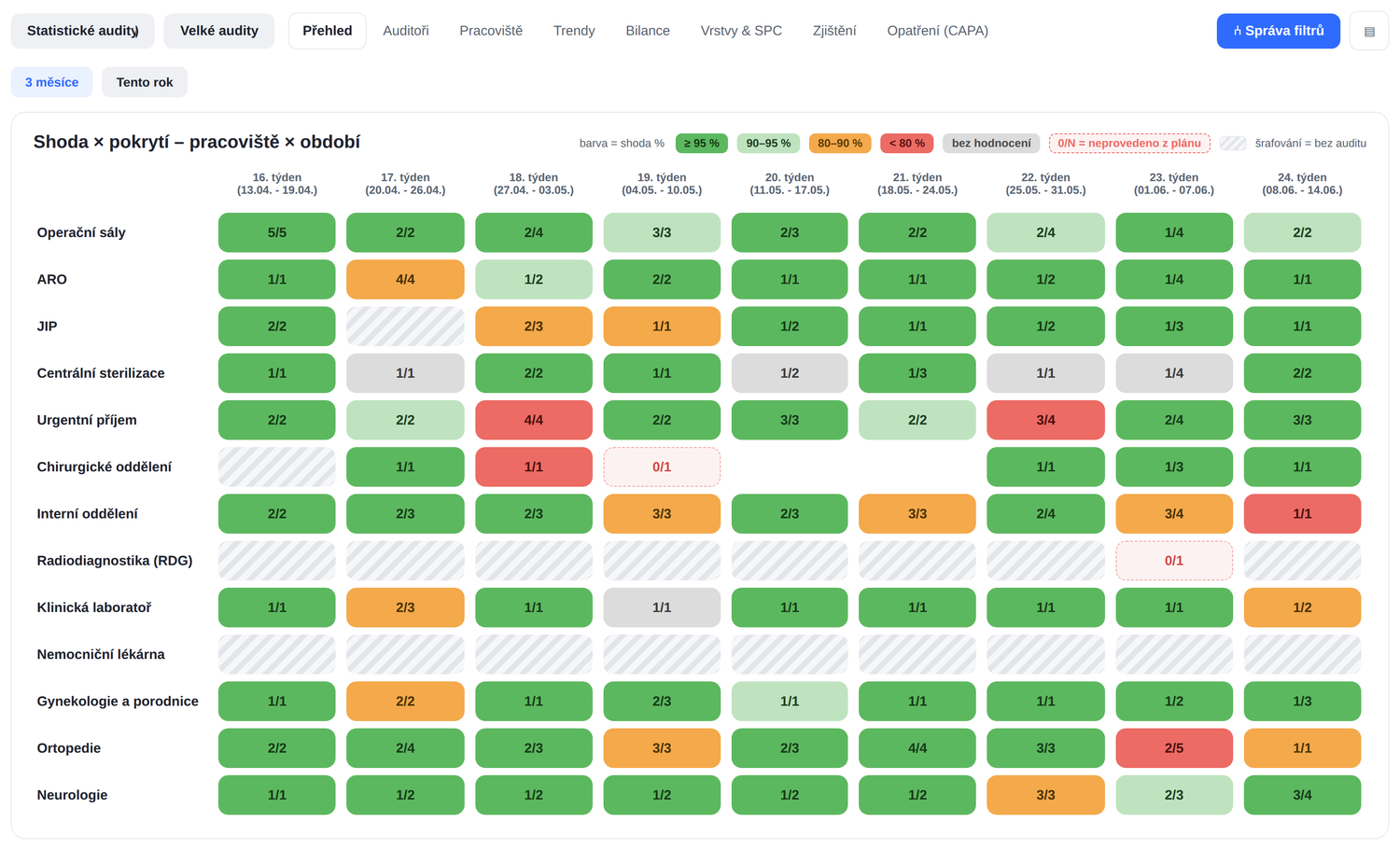Select the Interní oddělení row label
This screenshot has width=1400, height=850.
88,514
